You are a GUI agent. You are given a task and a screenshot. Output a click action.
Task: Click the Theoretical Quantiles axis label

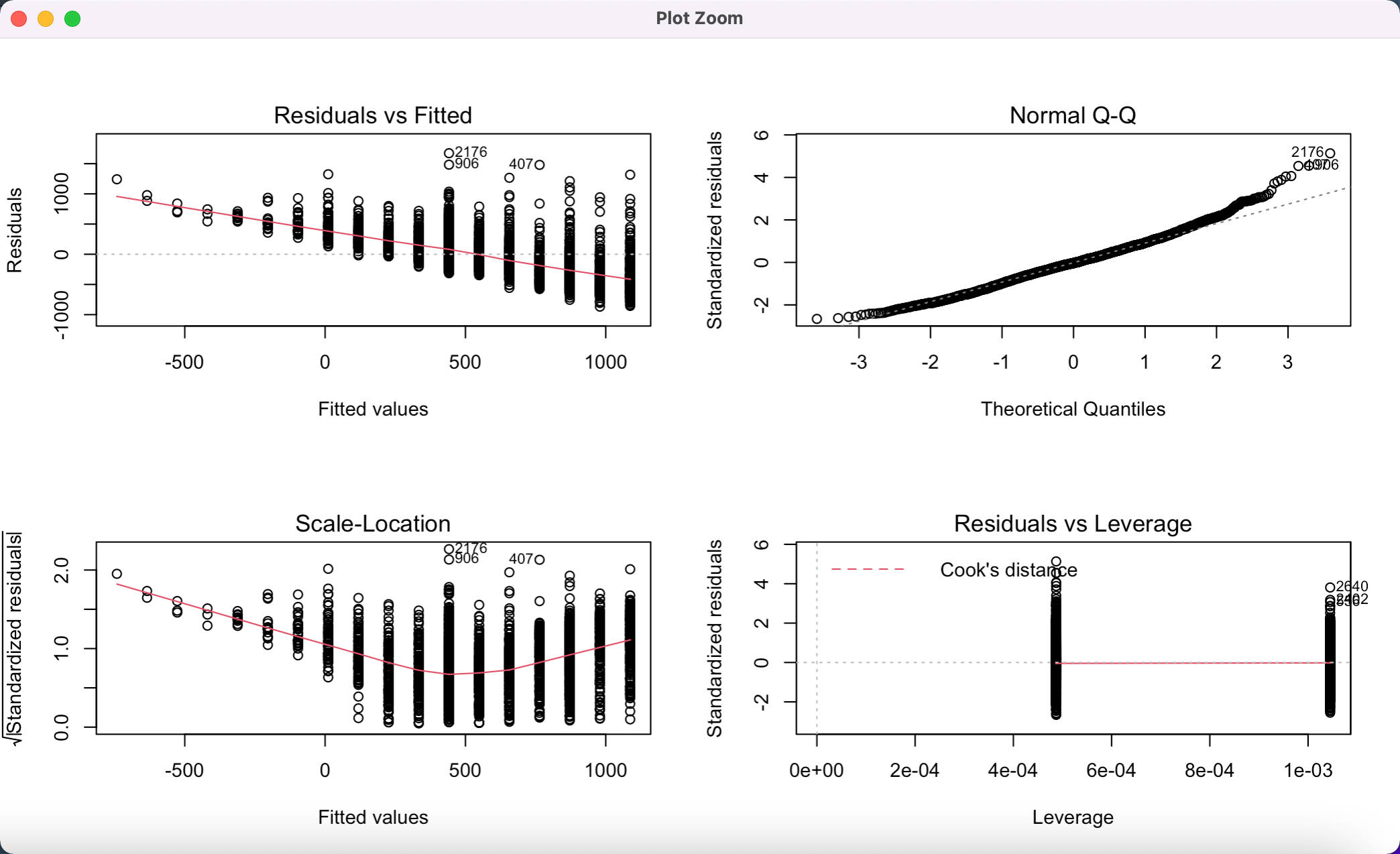click(x=1072, y=409)
